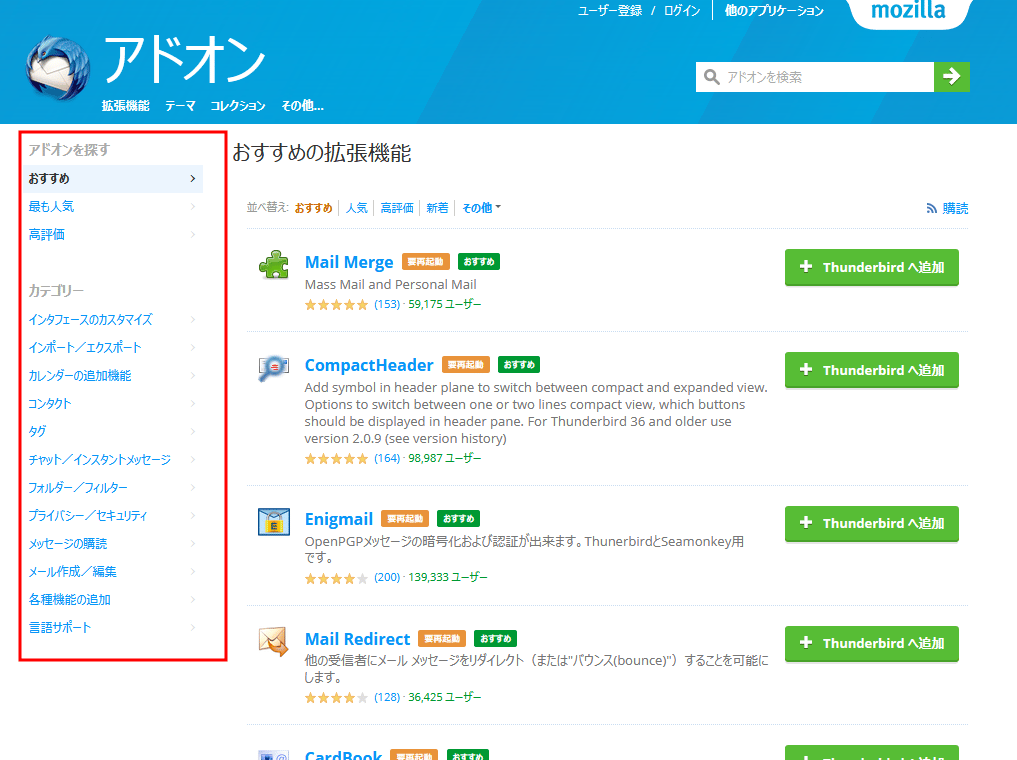Click the chevron beside 高評価 in sidebar

tap(193, 234)
